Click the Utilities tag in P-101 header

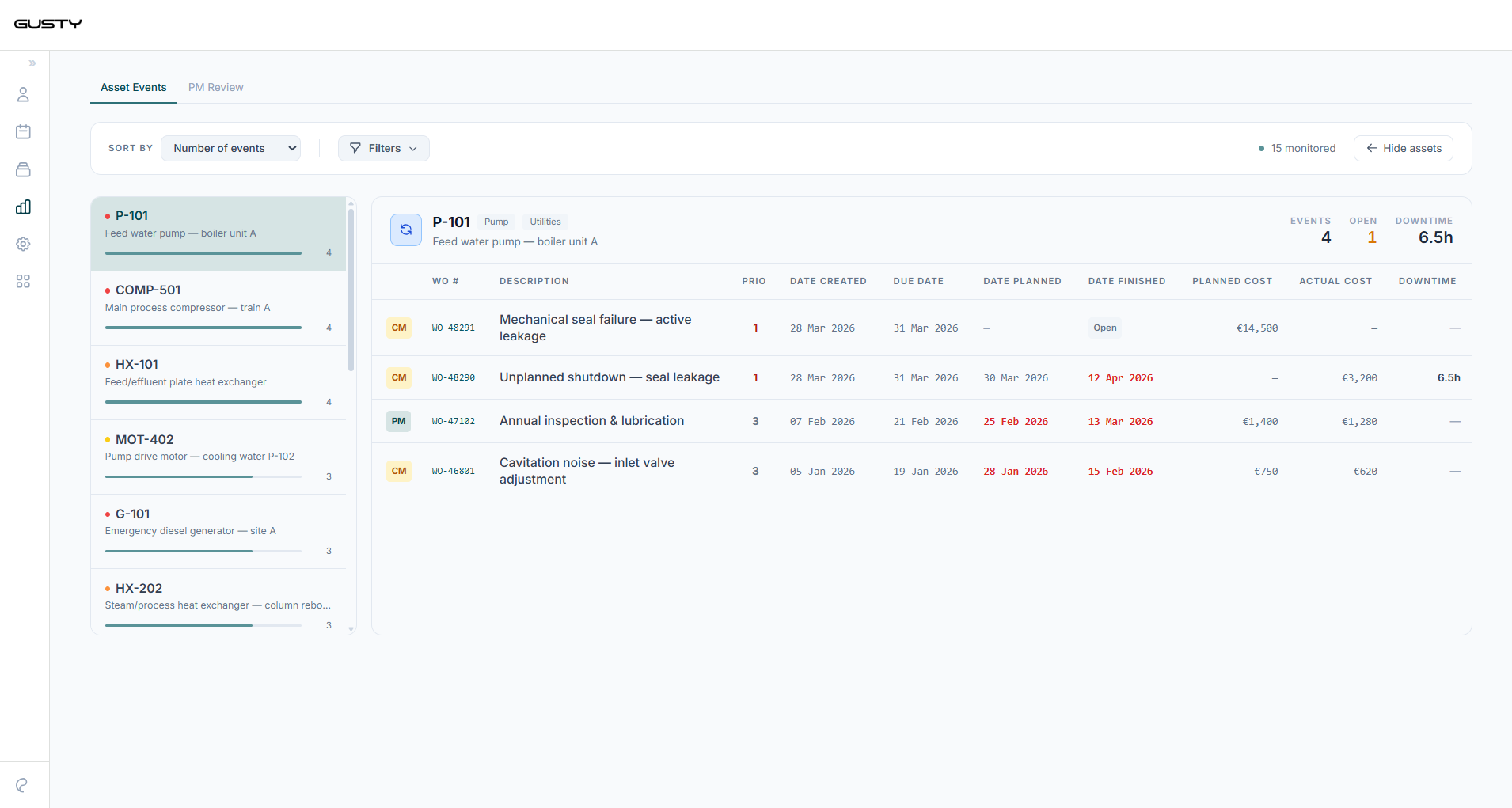click(545, 222)
